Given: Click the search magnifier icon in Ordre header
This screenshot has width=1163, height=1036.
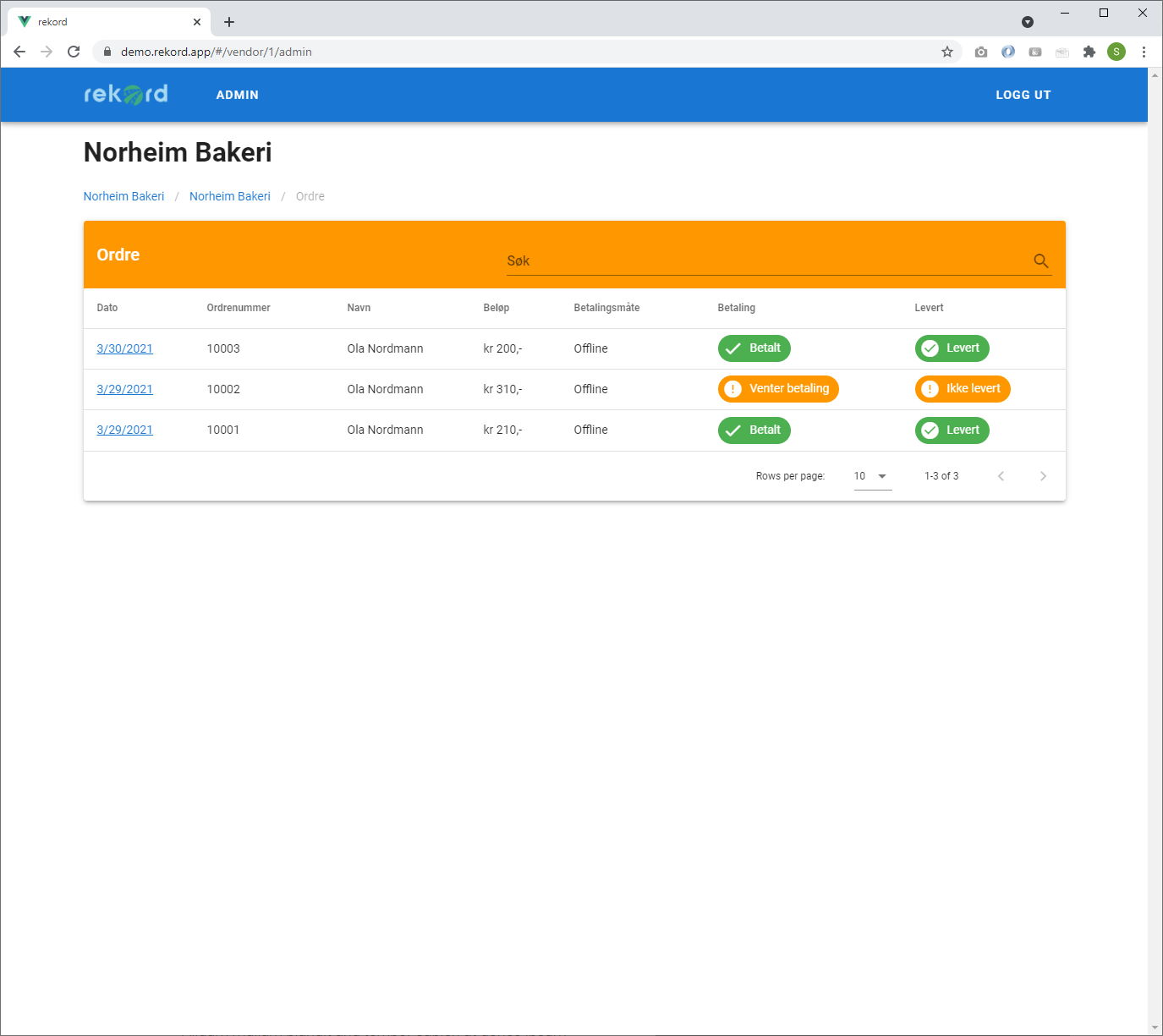Looking at the screenshot, I should (1040, 261).
